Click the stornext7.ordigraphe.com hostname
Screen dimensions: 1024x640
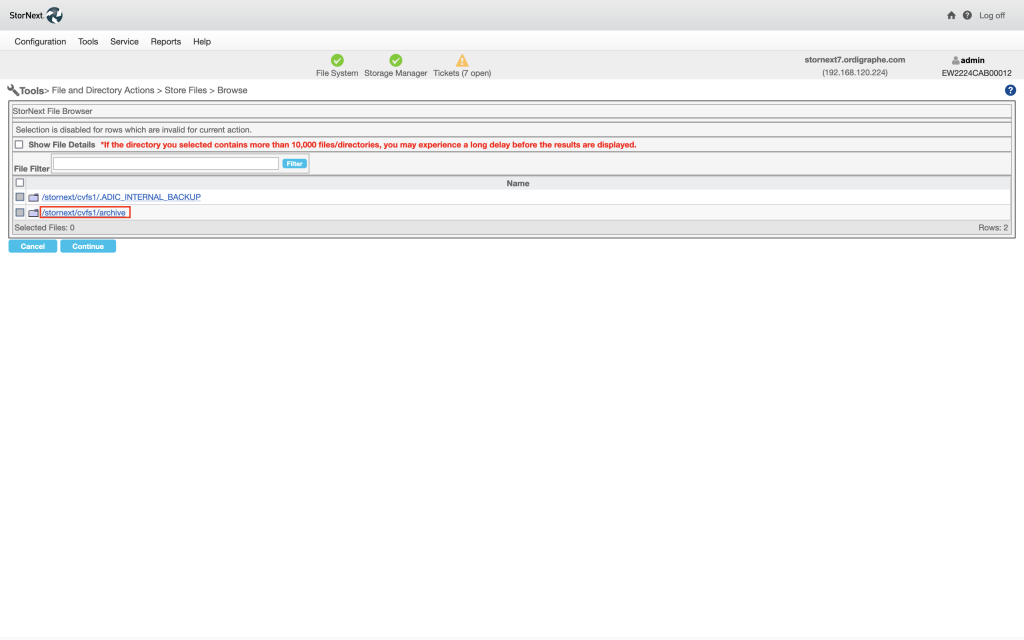point(855,59)
